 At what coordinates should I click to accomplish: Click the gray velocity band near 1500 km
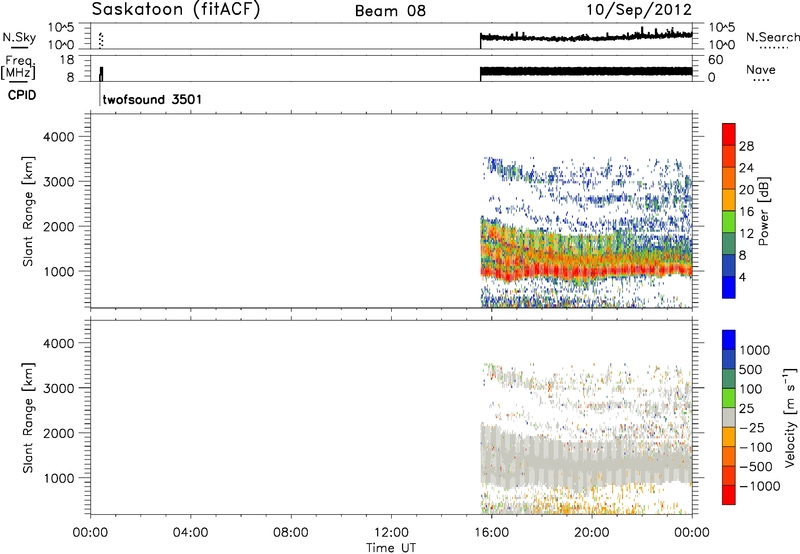[587, 459]
